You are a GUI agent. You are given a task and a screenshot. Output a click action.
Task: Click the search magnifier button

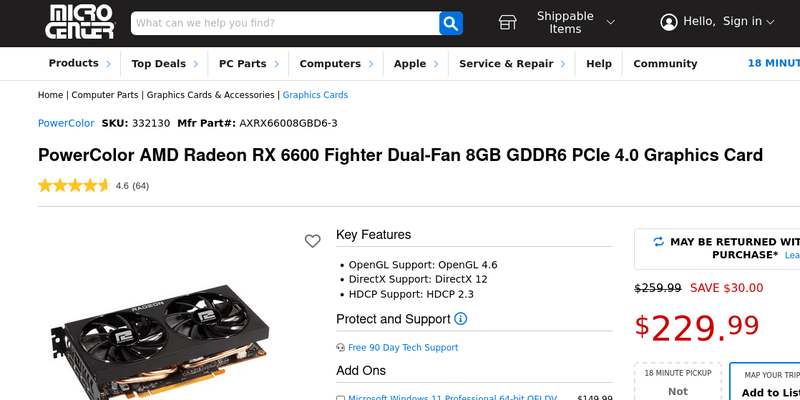[451, 23]
